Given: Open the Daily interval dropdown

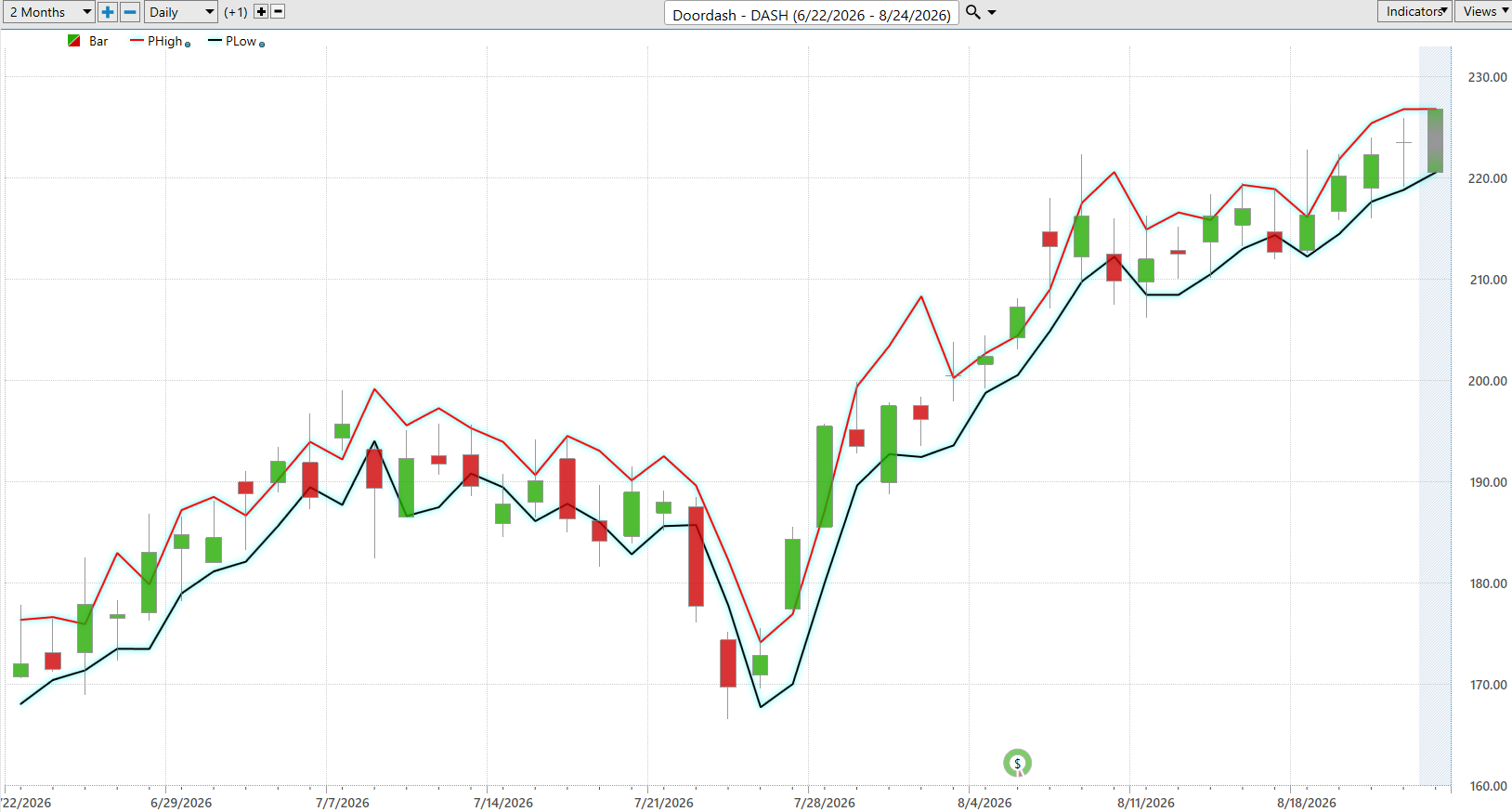Looking at the screenshot, I should (181, 12).
